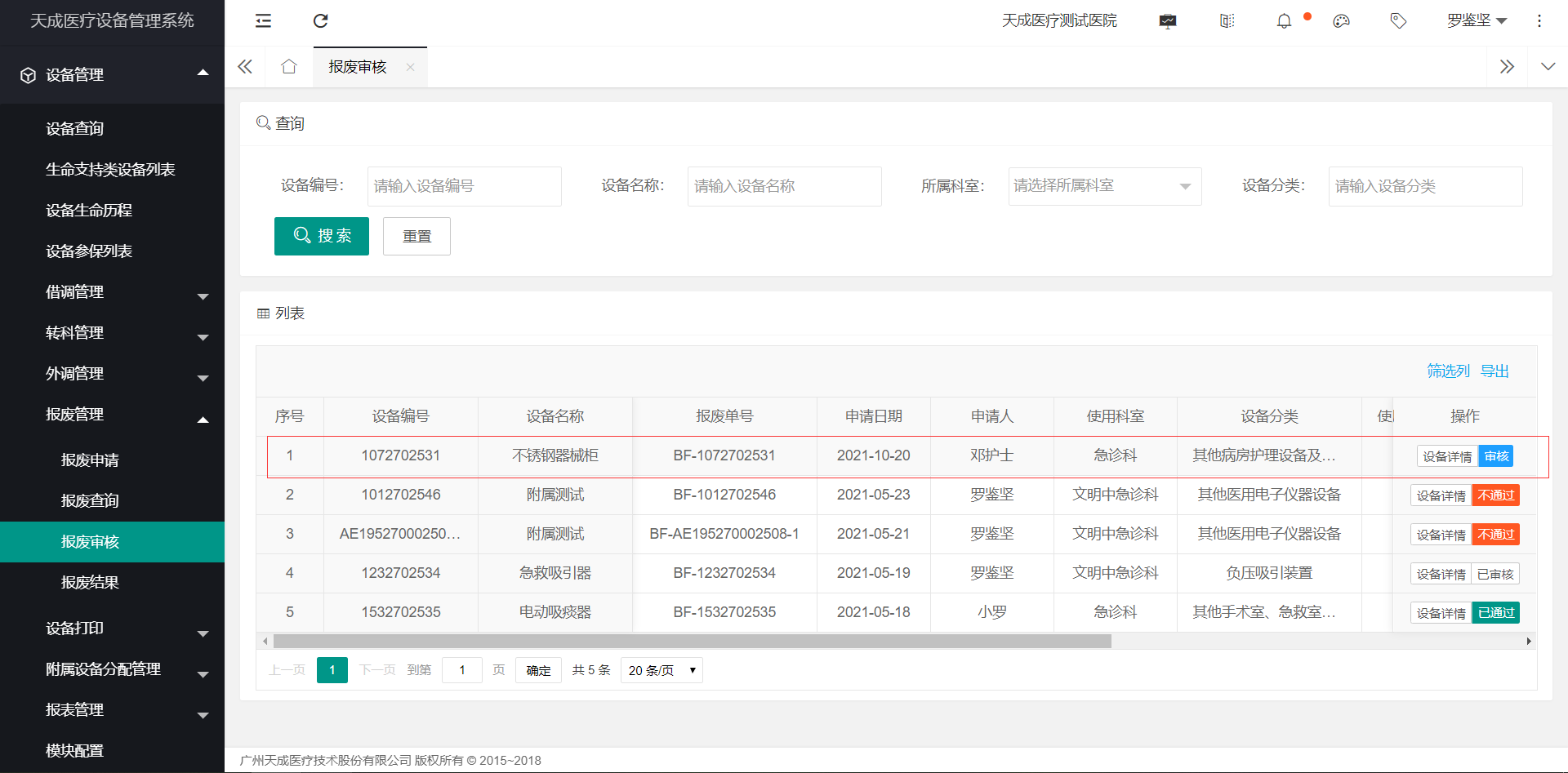Viewport: 1568px width, 773px height.
Task: Open 设备详情 for row 1012702546
Action: tap(1441, 495)
